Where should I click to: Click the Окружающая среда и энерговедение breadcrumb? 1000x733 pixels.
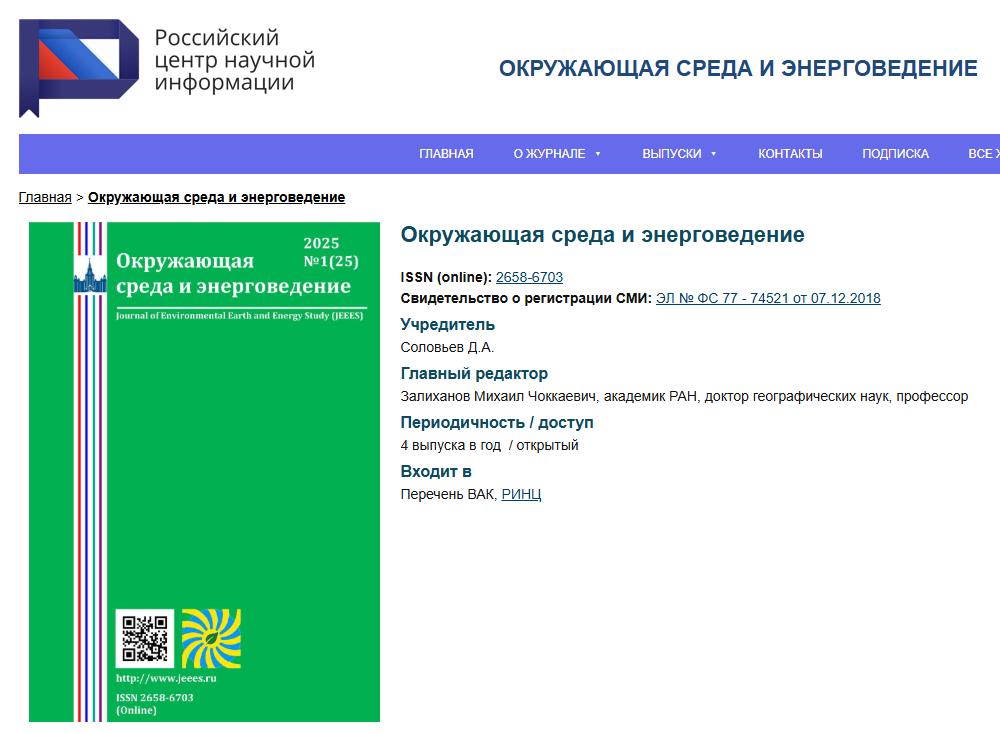click(x=216, y=197)
